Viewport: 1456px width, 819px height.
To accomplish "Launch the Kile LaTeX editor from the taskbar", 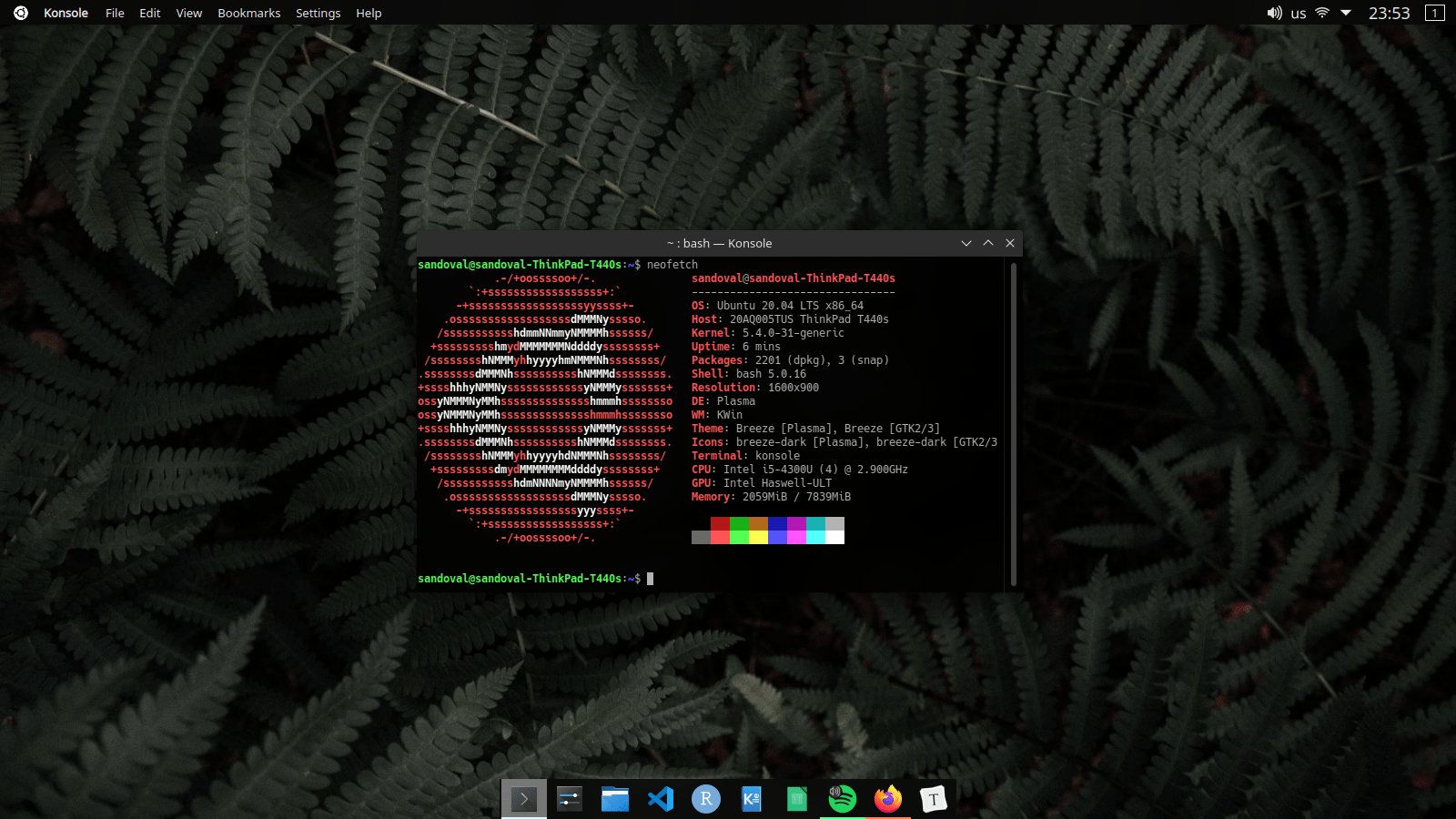I will pos(752,799).
